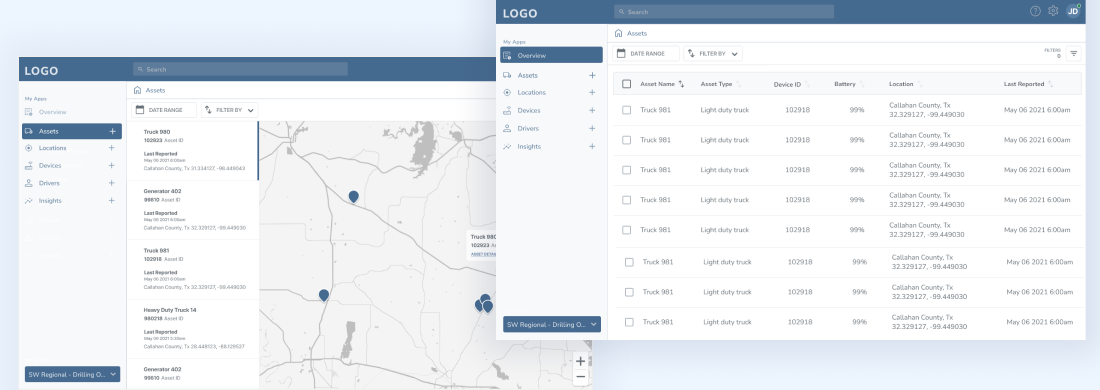Check the first Truck 981 row checkbox
This screenshot has width=1100, height=390.
tap(626, 110)
